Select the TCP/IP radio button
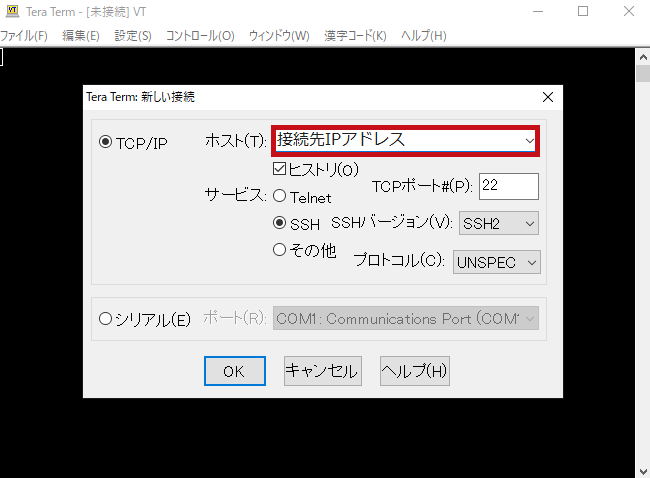 pyautogui.click(x=105, y=142)
